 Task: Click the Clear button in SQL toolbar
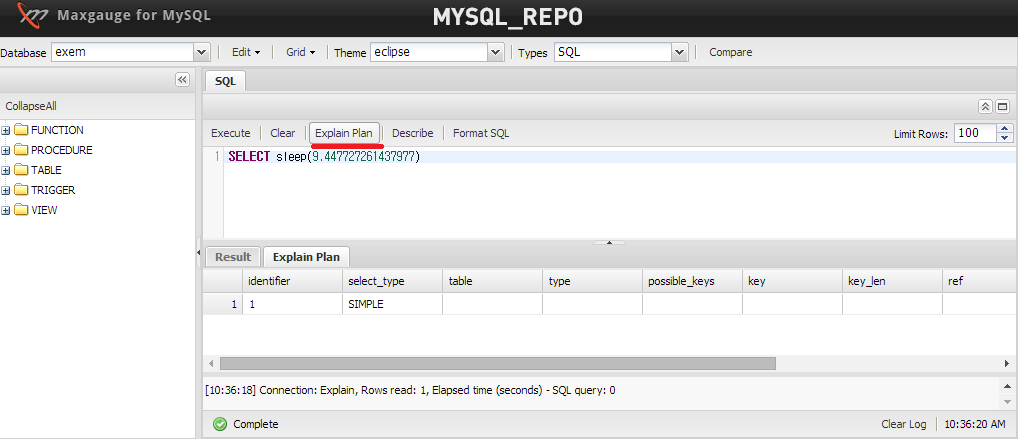pos(282,133)
